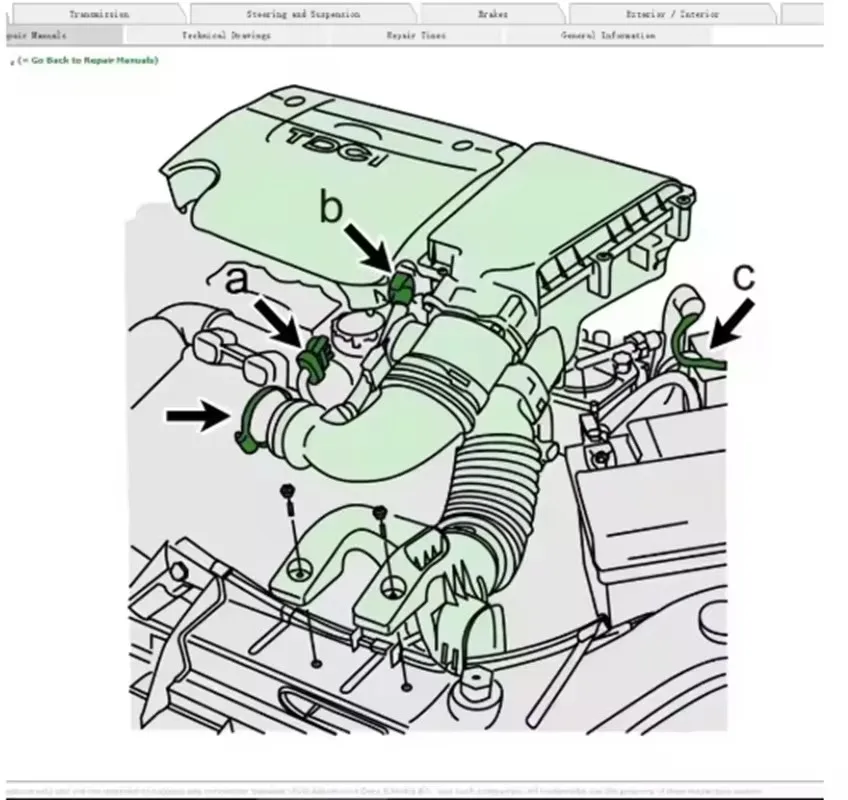The image size is (848, 800).
Task: Select the Repair Manuals section
Action: 40,34
